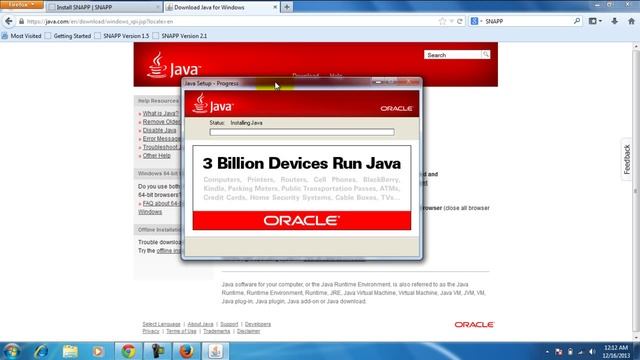Open the Developers footer link
Screen dimensions: 640x360
click(258, 324)
